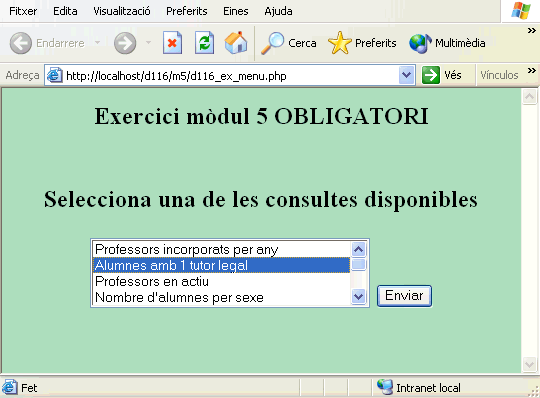Screen dimensions: 540x398
Task: Click the 'Intranet local' status text
Action: 428,388
